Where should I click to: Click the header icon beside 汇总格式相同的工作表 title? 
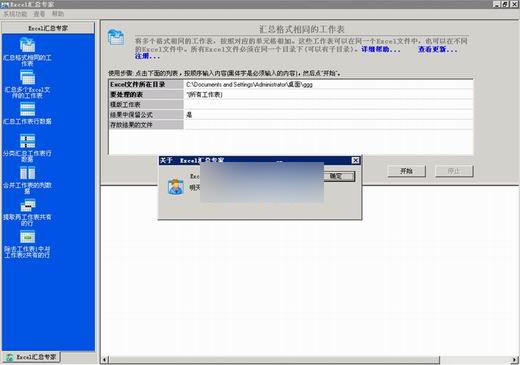point(116,37)
